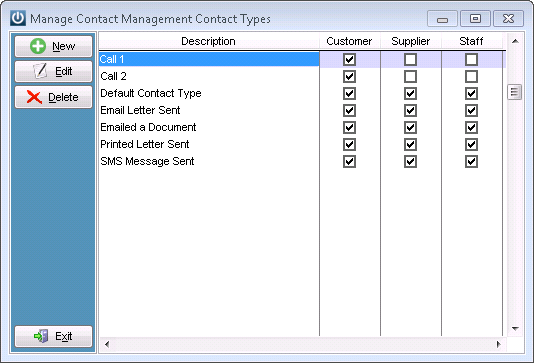Uncheck Supplier for SMS Message Sent
The width and height of the screenshot is (534, 363).
click(x=410, y=161)
